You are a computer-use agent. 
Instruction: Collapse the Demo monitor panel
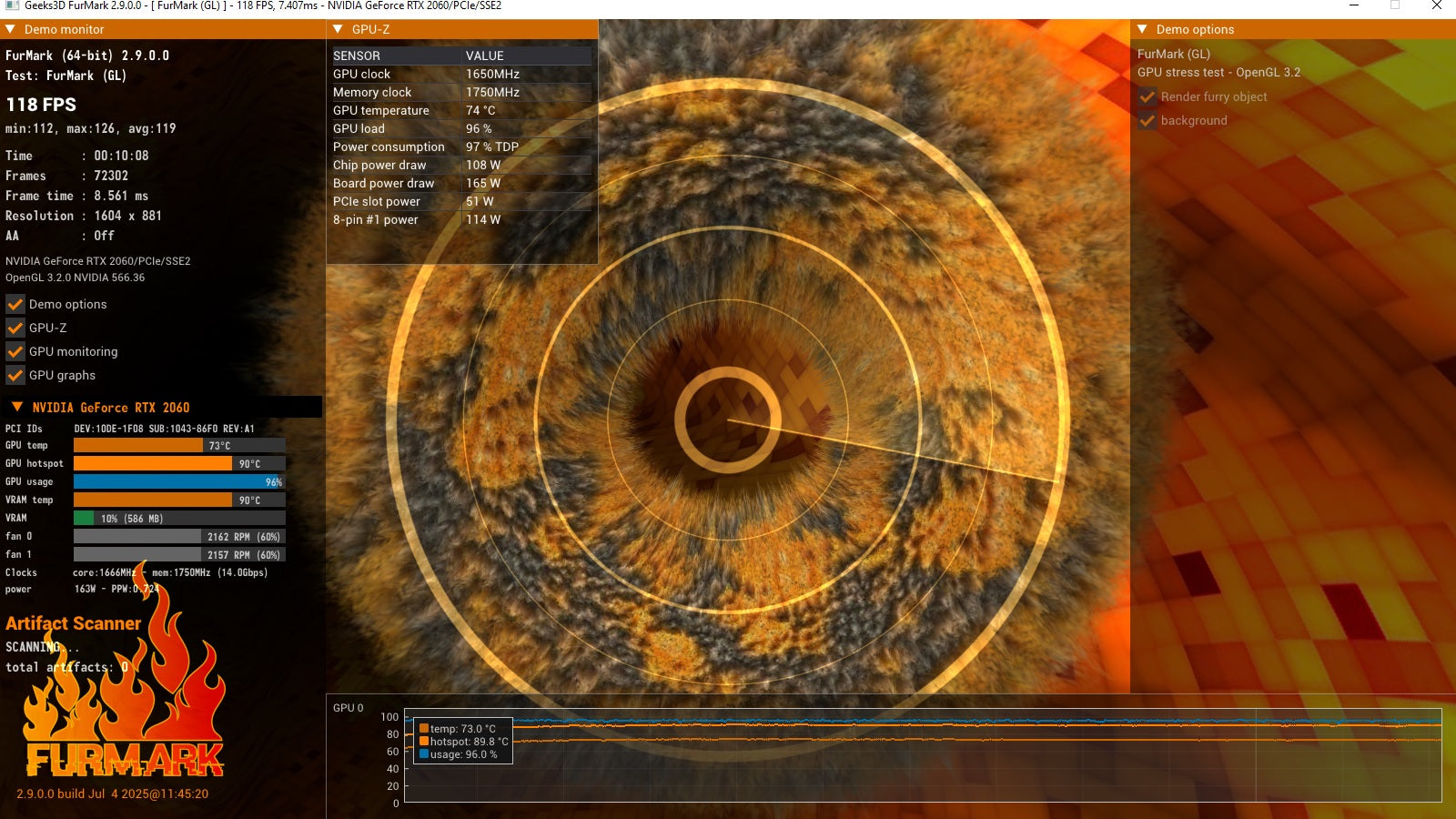[11, 29]
